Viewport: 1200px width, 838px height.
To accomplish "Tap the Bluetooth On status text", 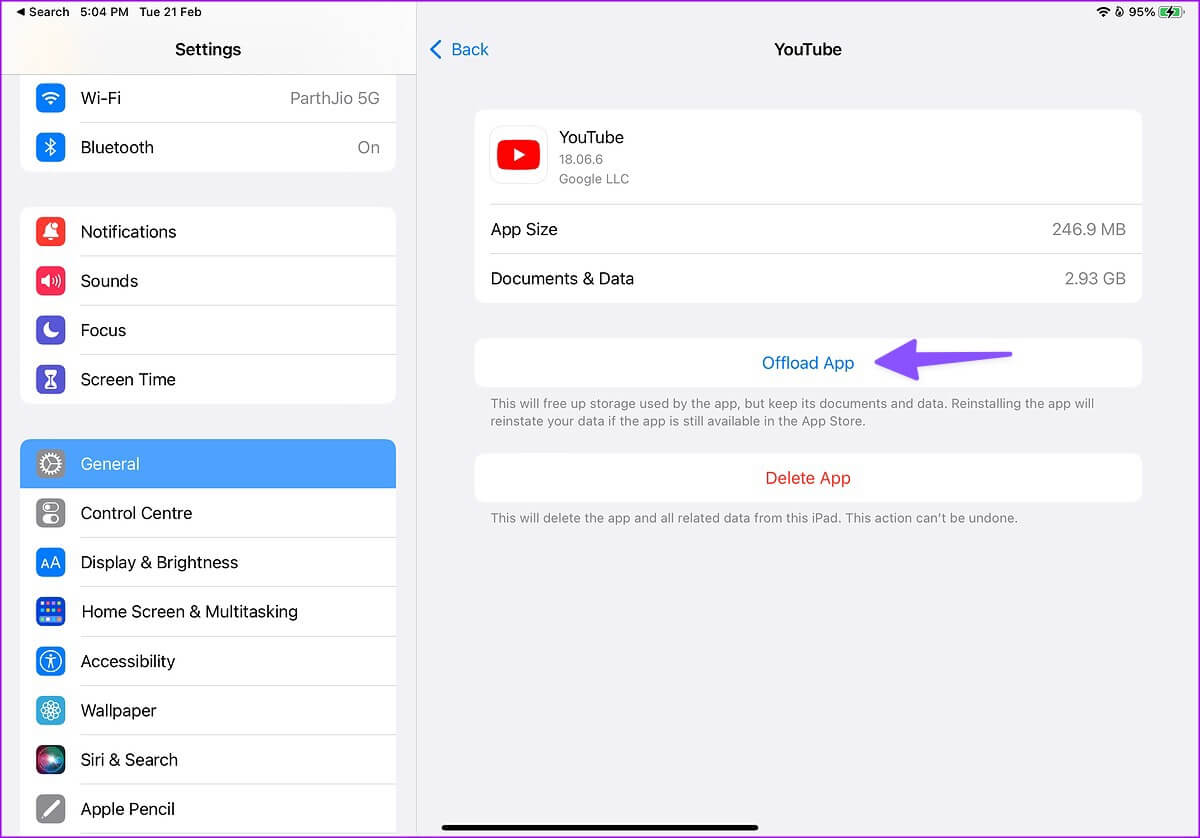I will (x=369, y=147).
